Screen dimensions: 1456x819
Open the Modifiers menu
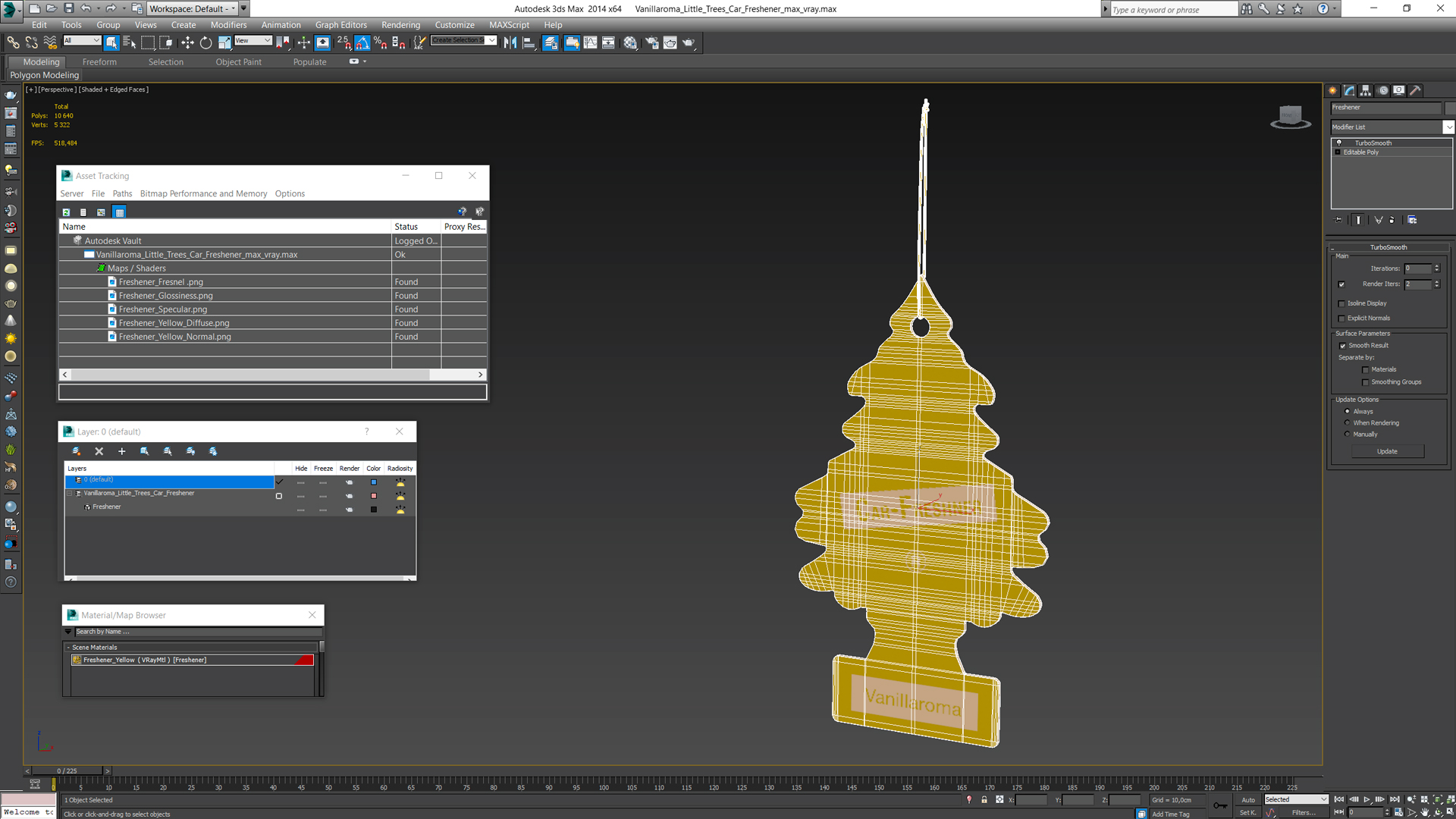(228, 25)
